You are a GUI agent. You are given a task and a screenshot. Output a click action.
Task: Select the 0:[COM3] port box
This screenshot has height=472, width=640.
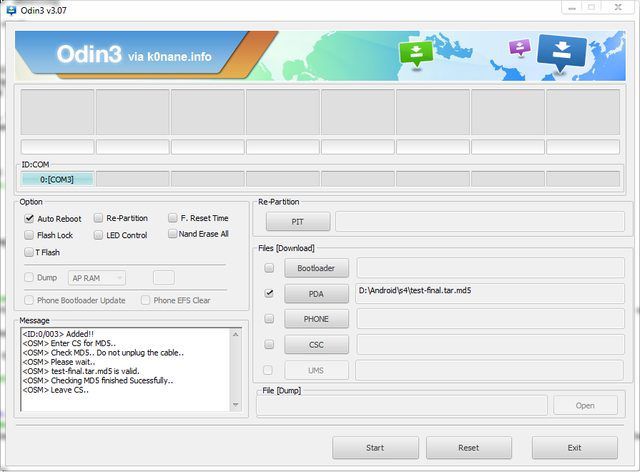pyautogui.click(x=57, y=179)
